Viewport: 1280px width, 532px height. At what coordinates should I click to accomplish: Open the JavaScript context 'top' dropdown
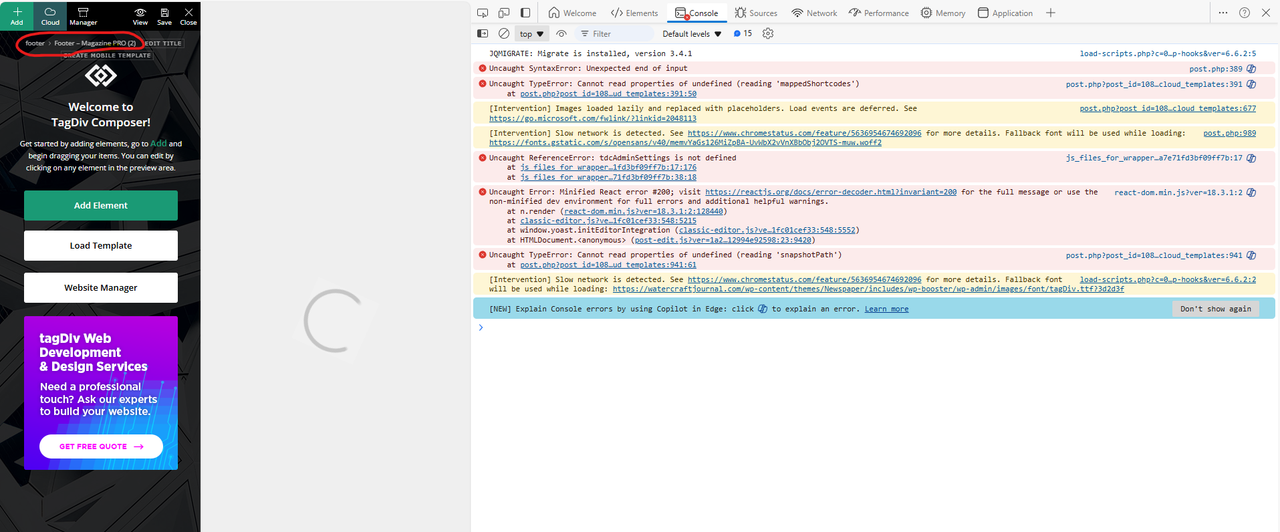point(532,34)
